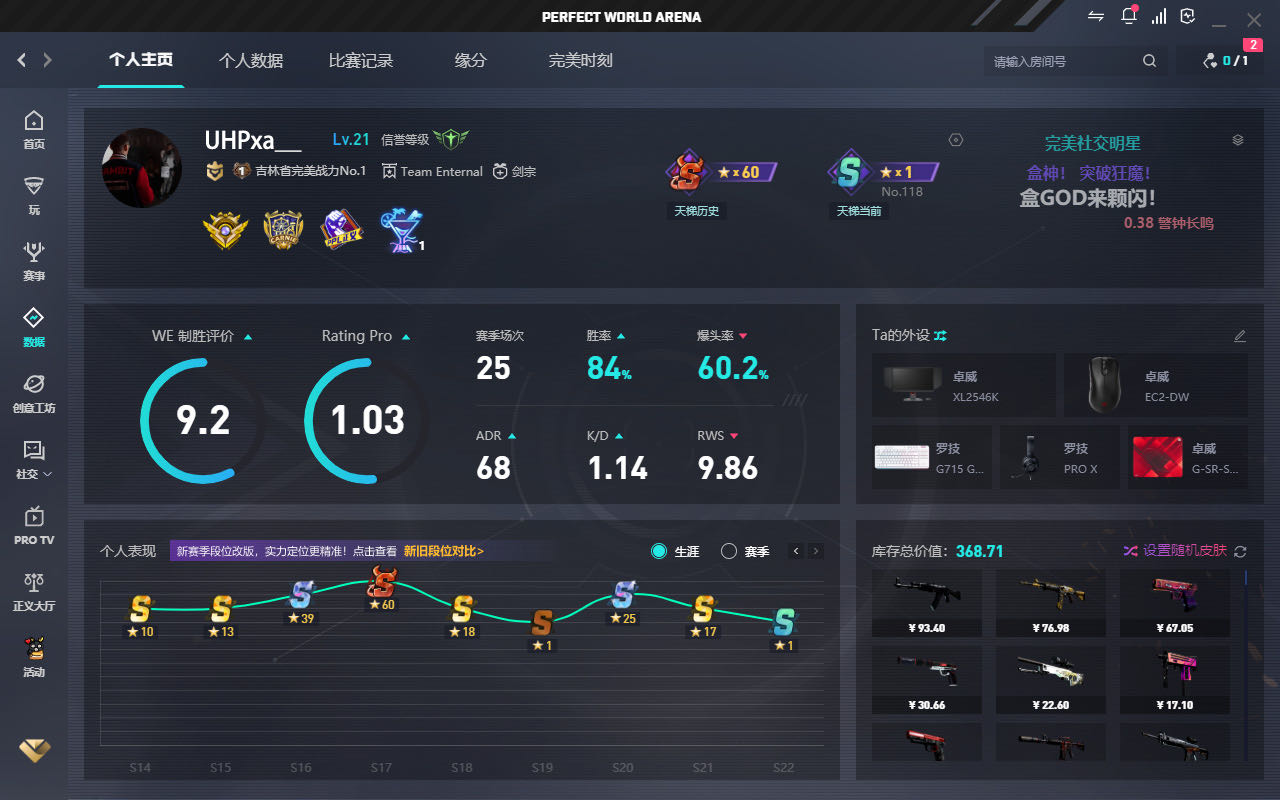The image size is (1280, 800).
Task: Click the previous arrow in 个人表现 chart
Action: coord(796,551)
